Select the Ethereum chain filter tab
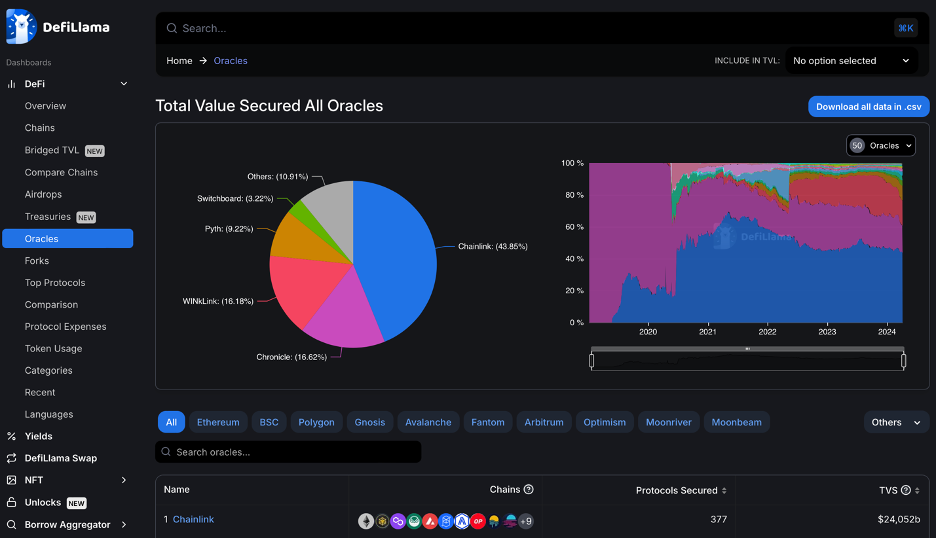The width and height of the screenshot is (936, 538). tap(218, 422)
